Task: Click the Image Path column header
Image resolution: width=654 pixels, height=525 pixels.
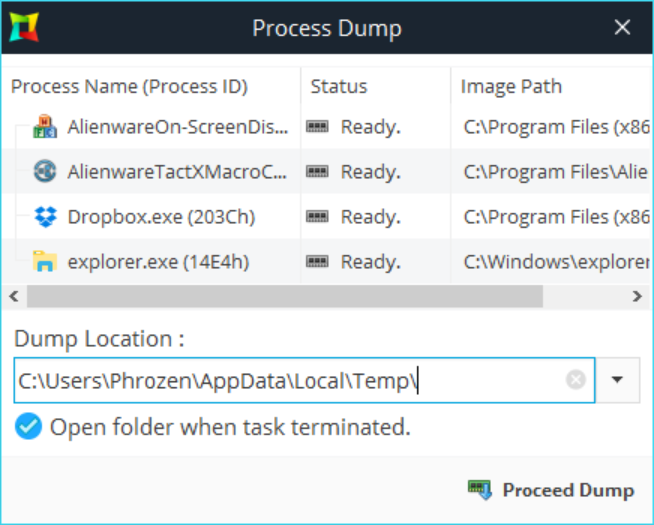Action: 511,87
